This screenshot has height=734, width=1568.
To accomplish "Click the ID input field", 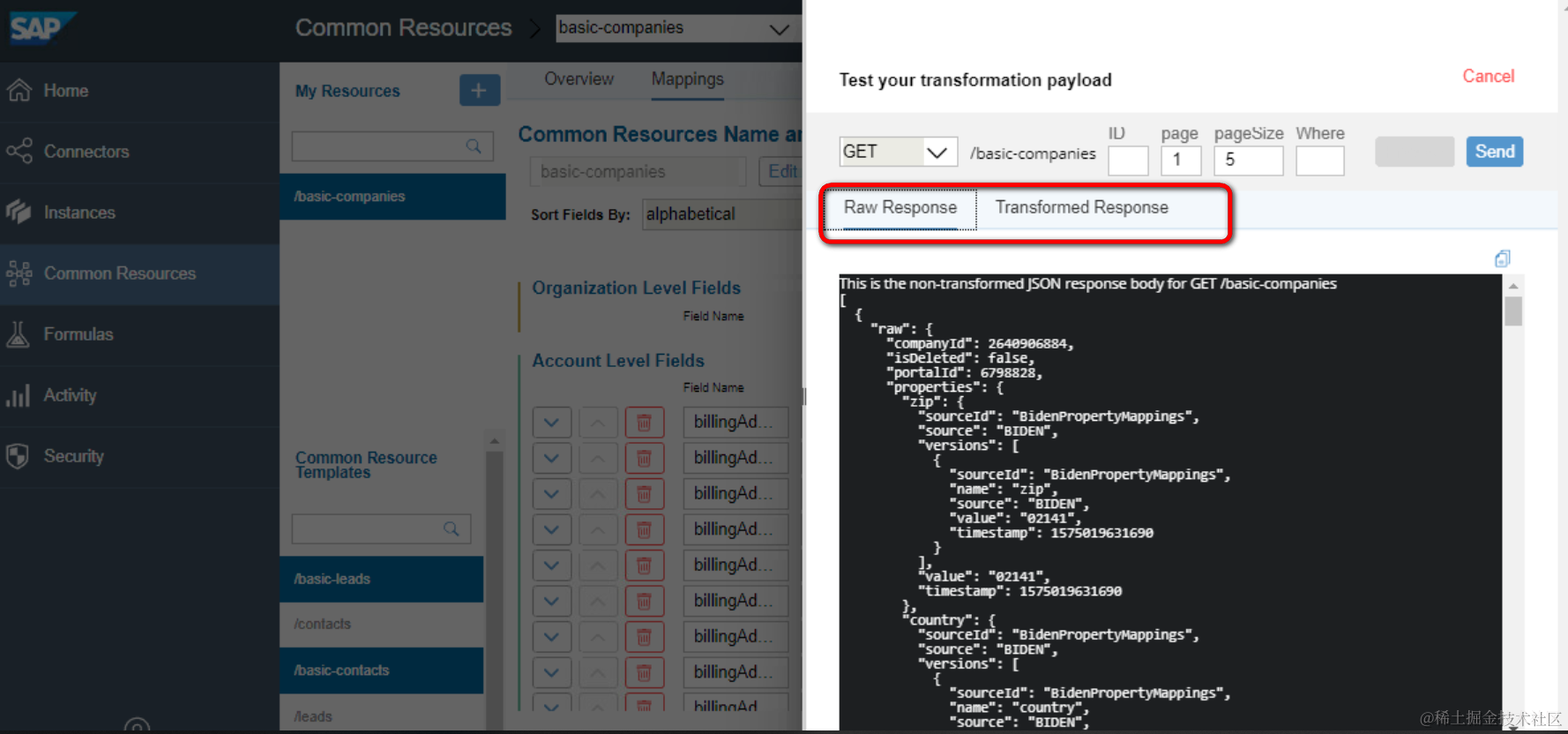I will 1128,161.
